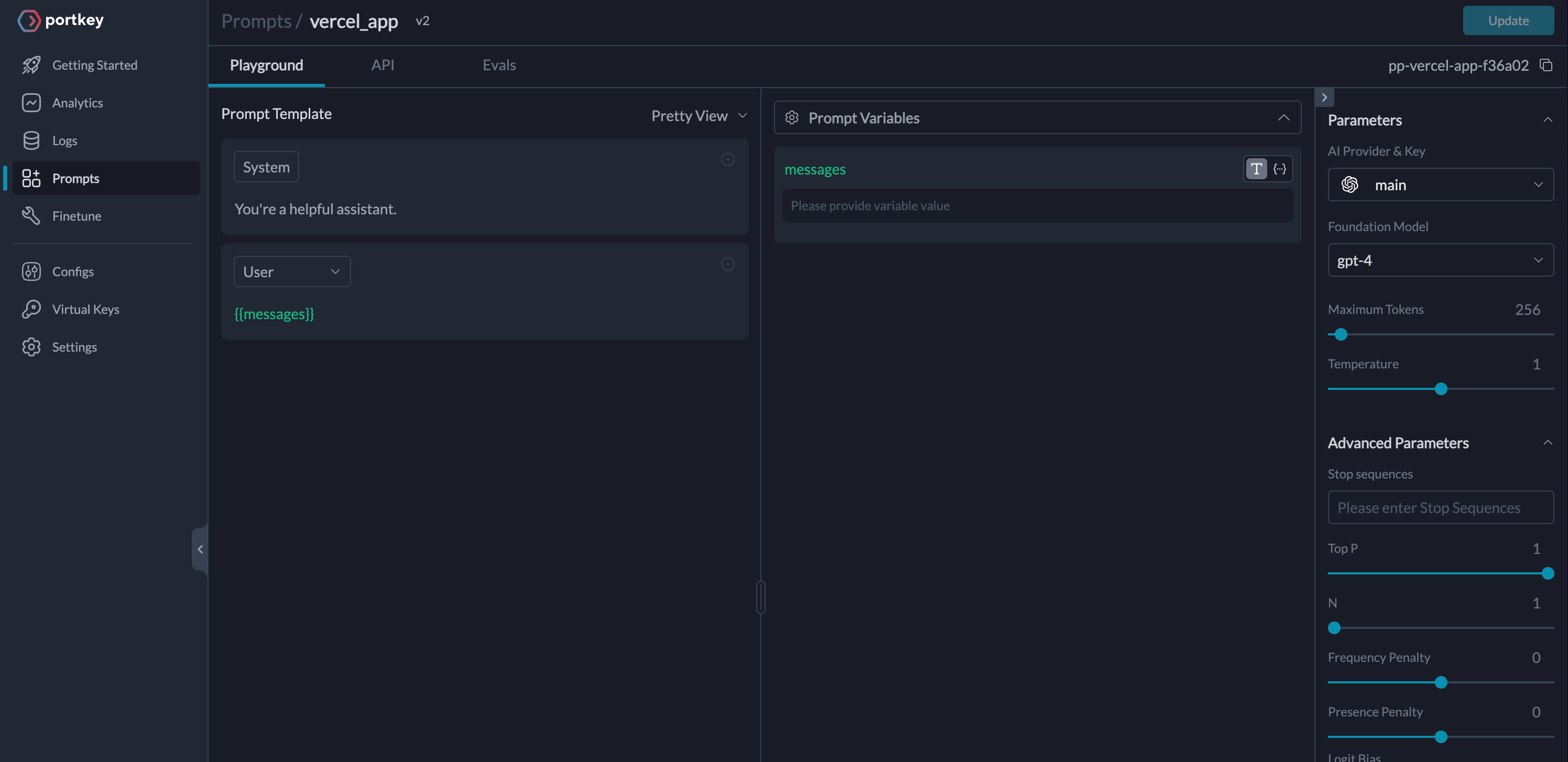Image resolution: width=1568 pixels, height=762 pixels.
Task: Open Analytics from the sidebar
Action: (x=78, y=103)
